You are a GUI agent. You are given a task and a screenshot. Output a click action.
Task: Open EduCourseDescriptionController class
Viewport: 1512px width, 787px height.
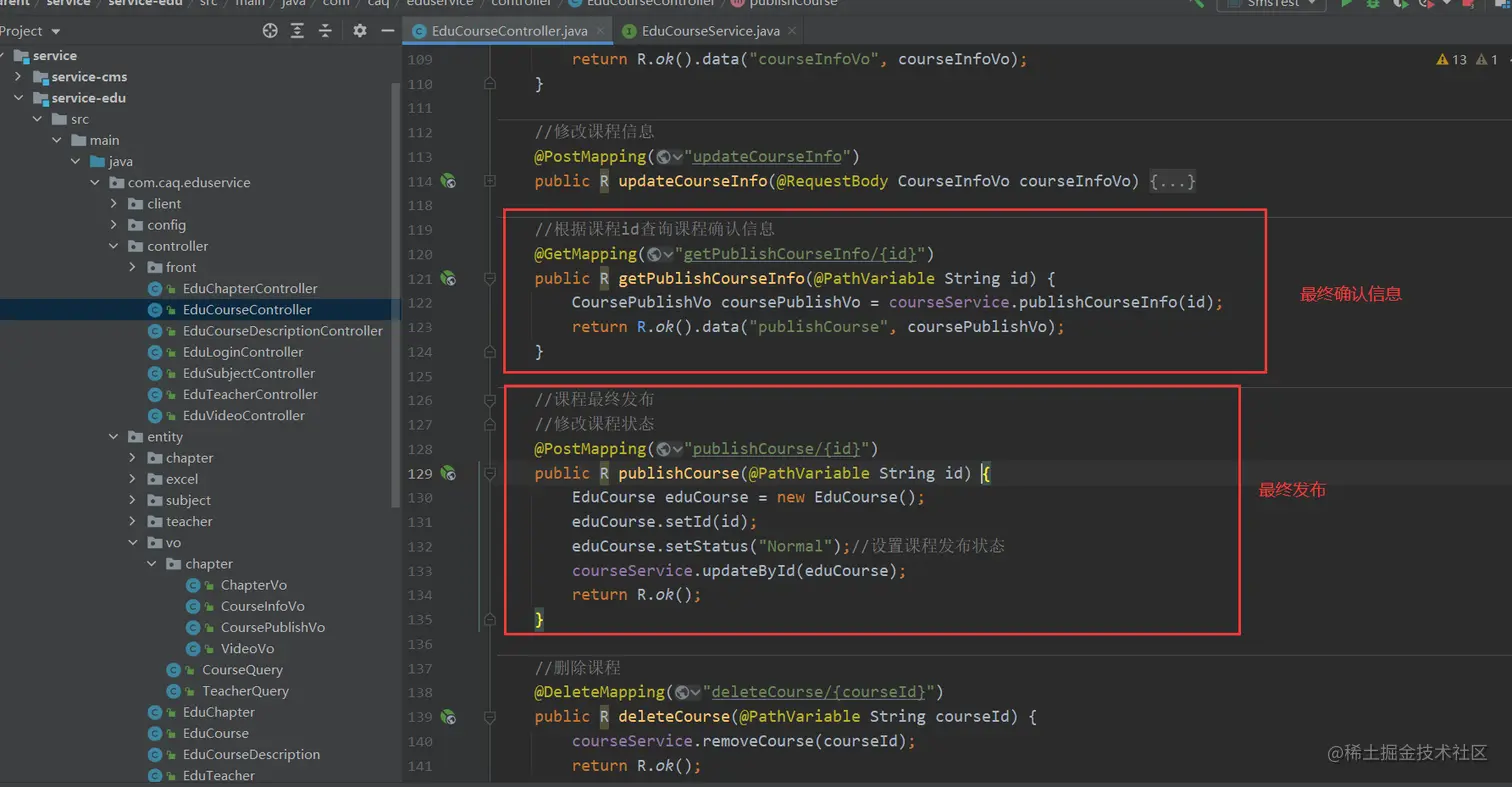[282, 331]
